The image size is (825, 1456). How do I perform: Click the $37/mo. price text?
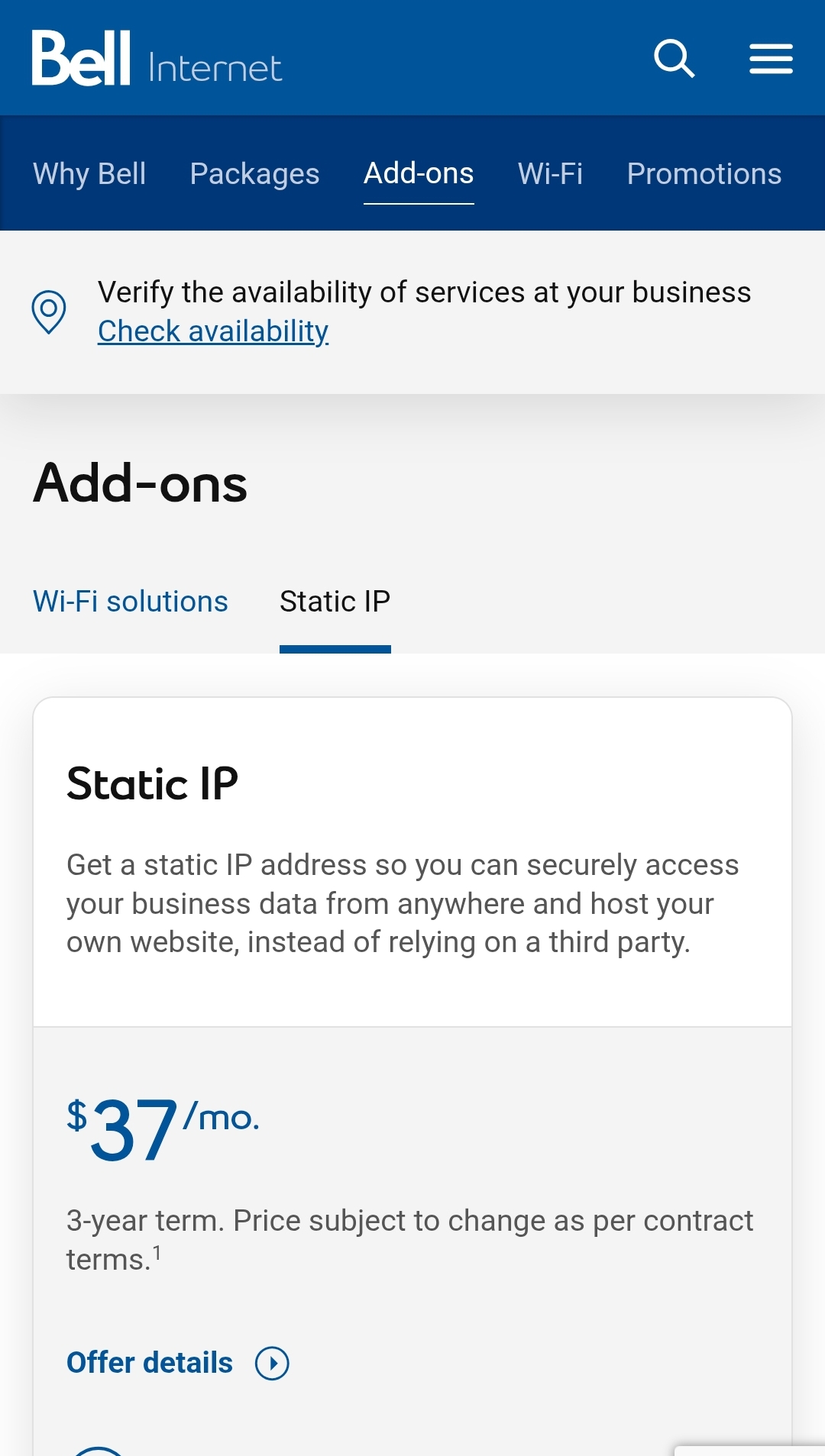[x=163, y=1128]
